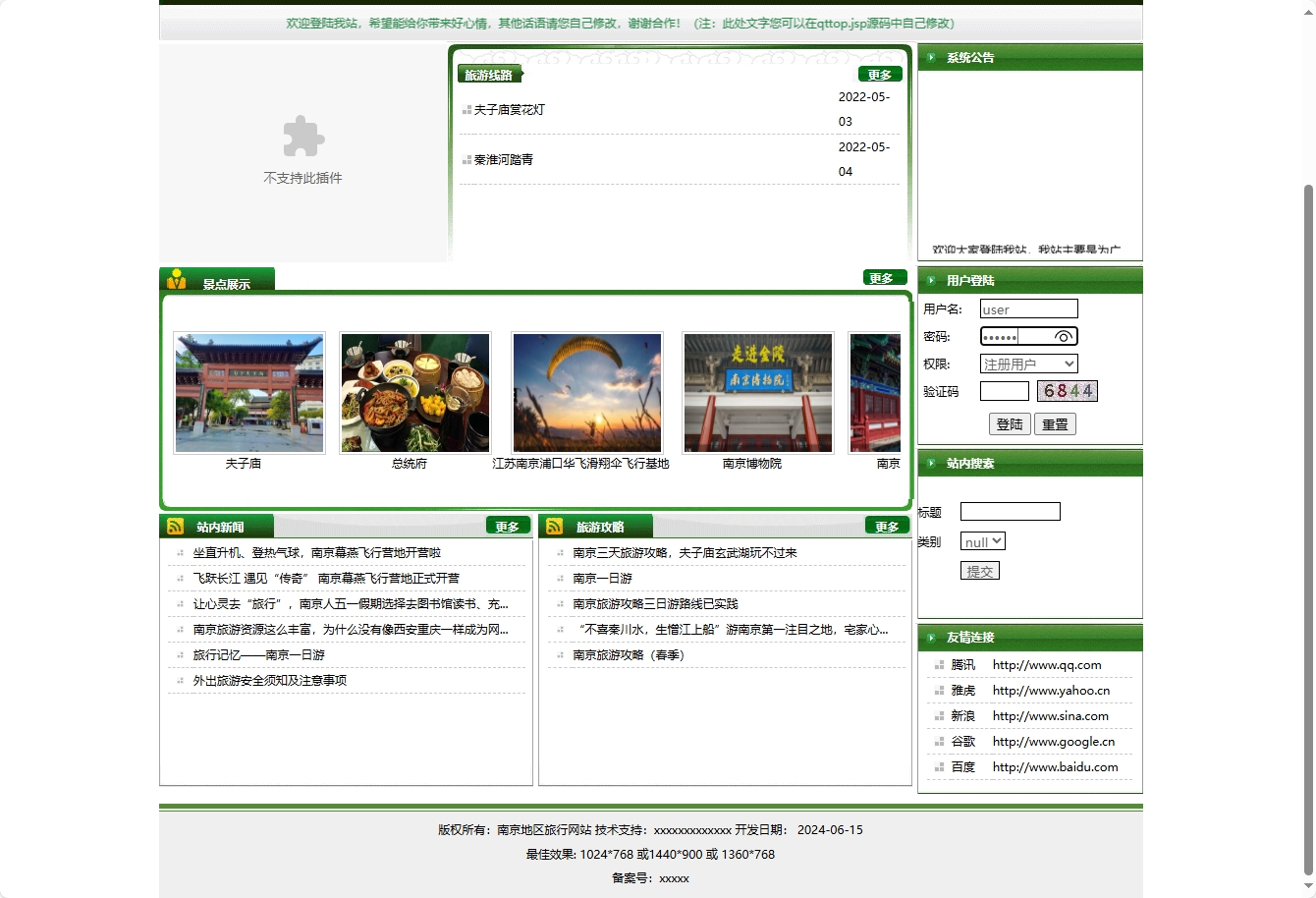Click the yellow figure icon on 景点展示 header
This screenshot has height=898, width=1316.
[x=176, y=278]
